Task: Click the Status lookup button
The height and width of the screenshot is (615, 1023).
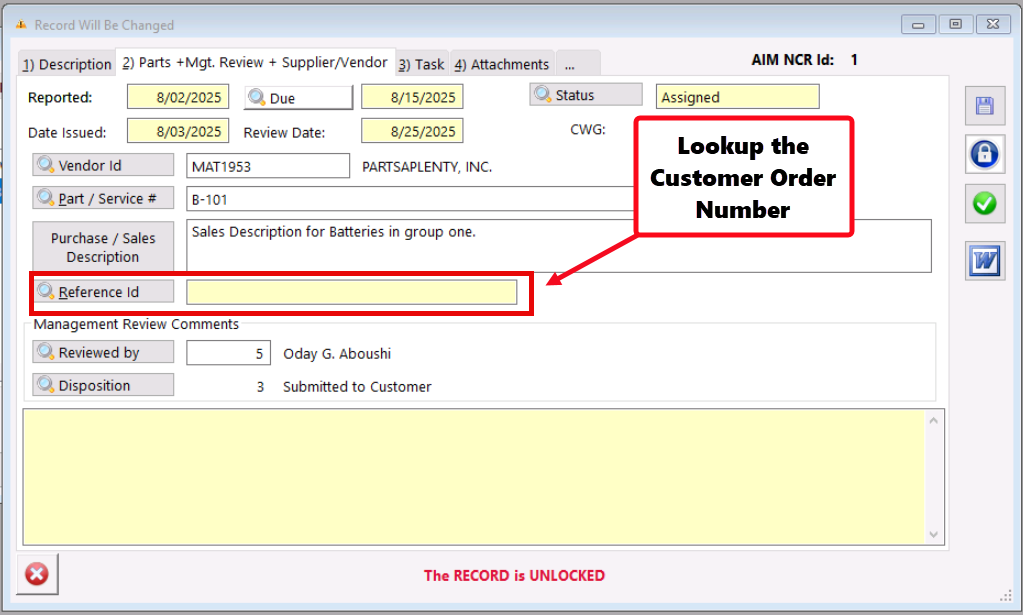Action: (585, 95)
